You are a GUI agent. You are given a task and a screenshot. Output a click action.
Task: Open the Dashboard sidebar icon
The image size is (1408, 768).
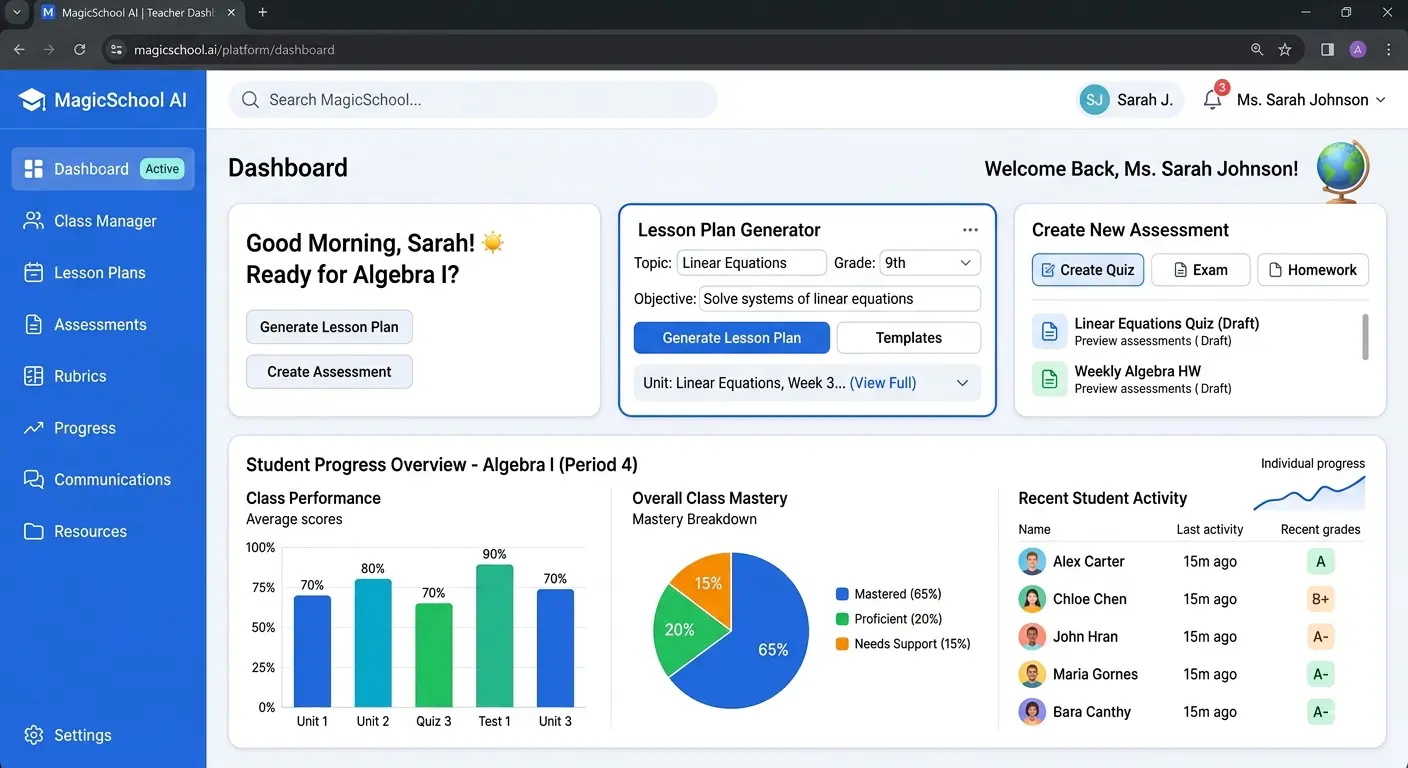click(32, 168)
